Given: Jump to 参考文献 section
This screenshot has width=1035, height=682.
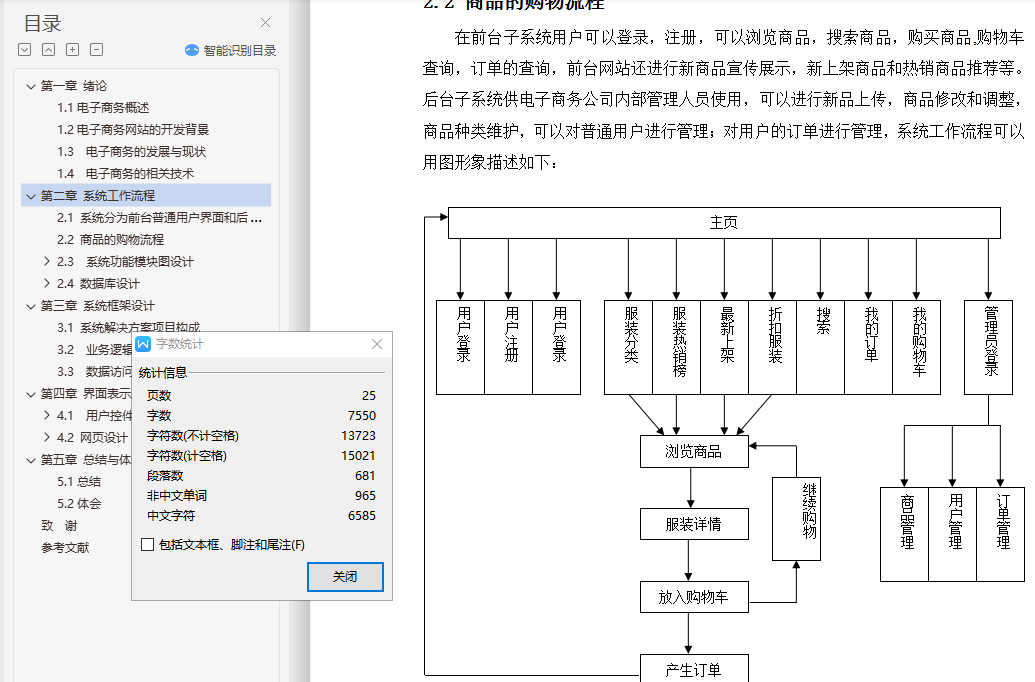Looking at the screenshot, I should click(x=65, y=547).
